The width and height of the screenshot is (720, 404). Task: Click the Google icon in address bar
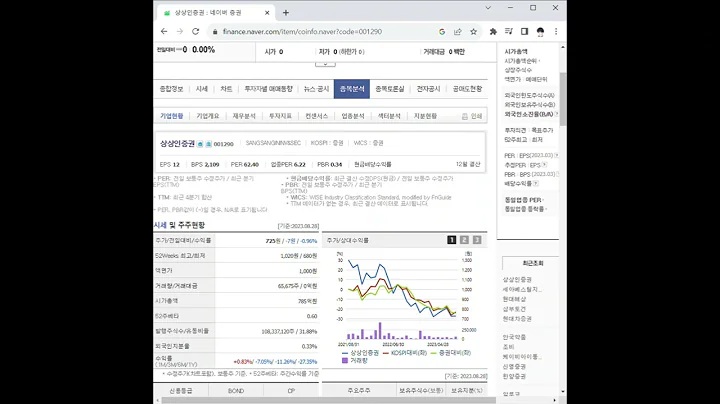[442, 31]
